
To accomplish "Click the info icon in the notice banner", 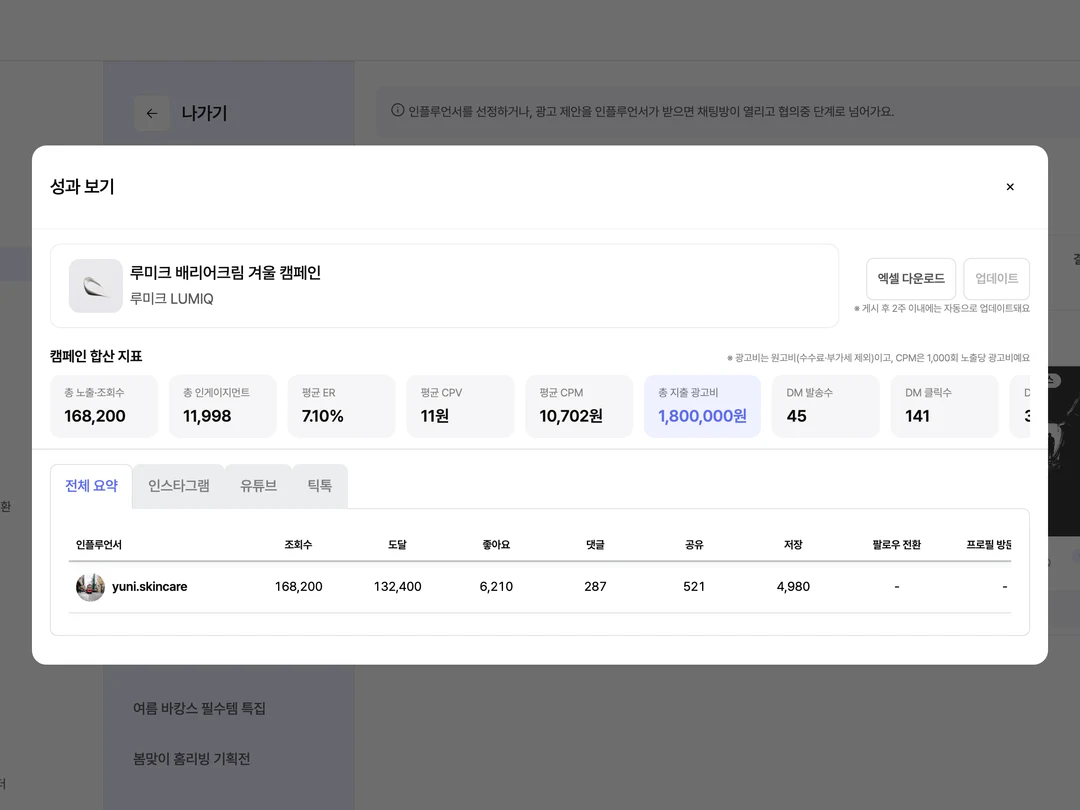I will 397,110.
